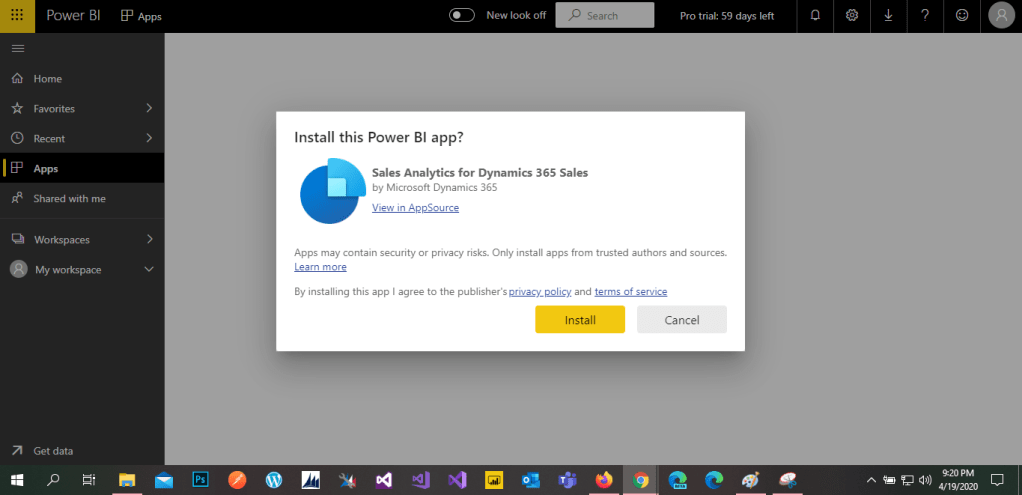Click the yellow Install button

pyautogui.click(x=580, y=320)
